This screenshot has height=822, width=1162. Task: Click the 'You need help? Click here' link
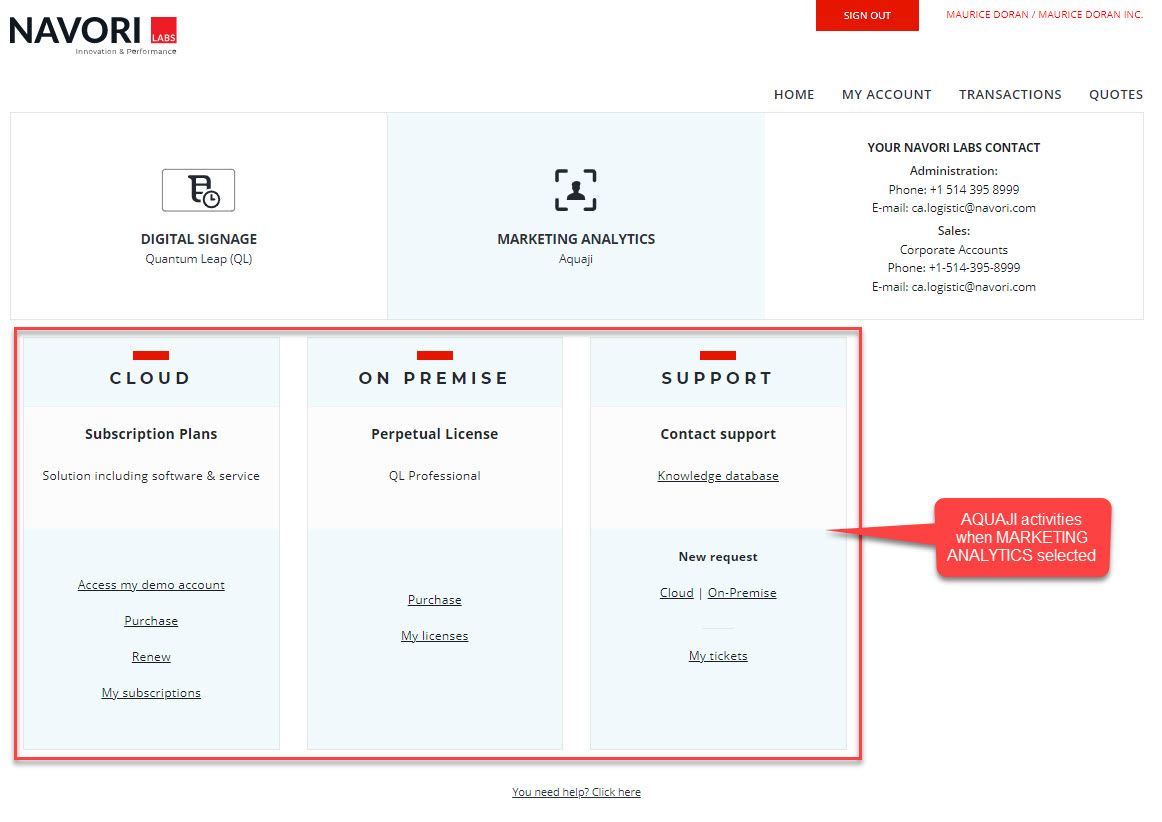[576, 792]
